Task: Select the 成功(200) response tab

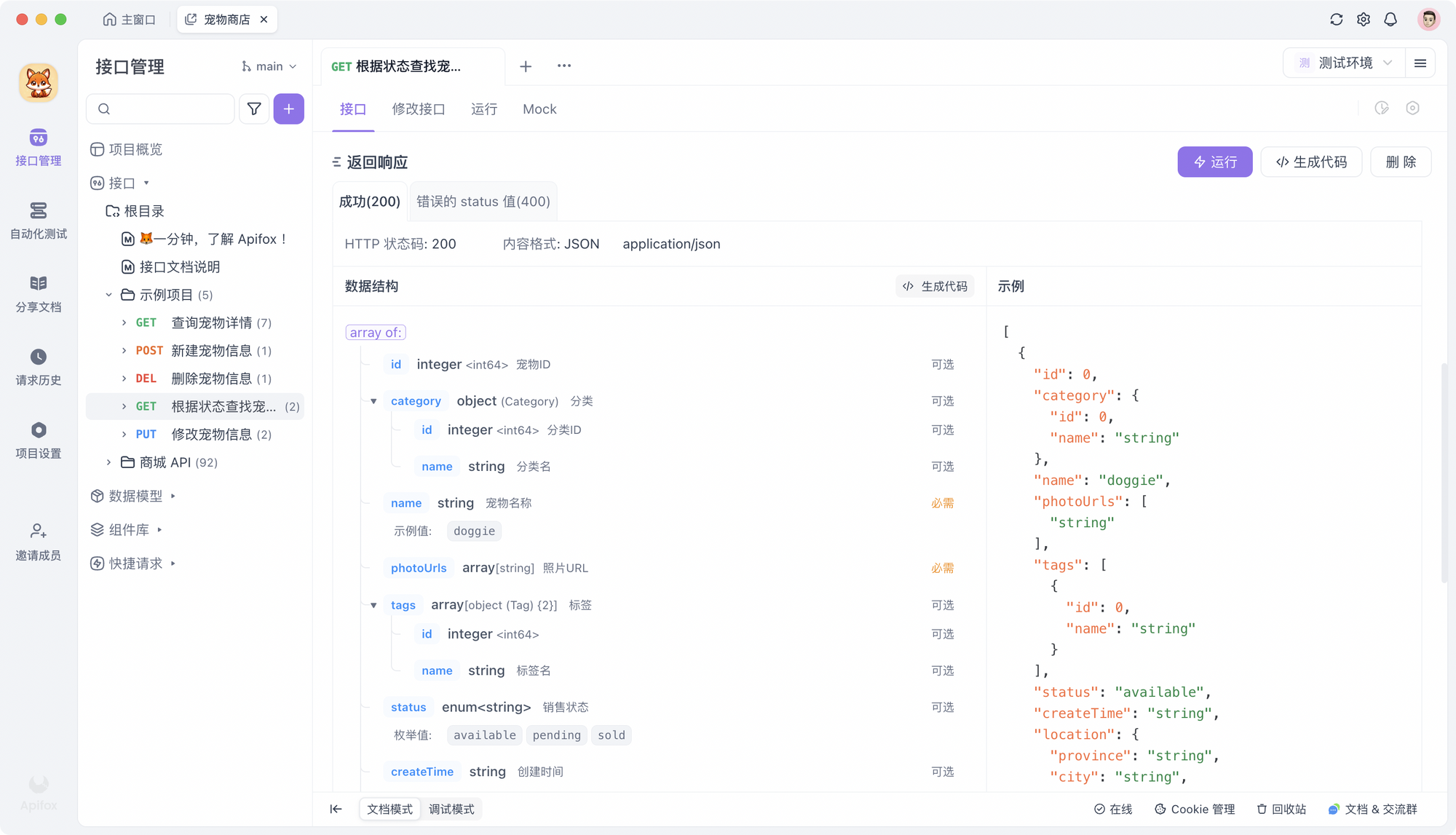Action: [x=370, y=202]
